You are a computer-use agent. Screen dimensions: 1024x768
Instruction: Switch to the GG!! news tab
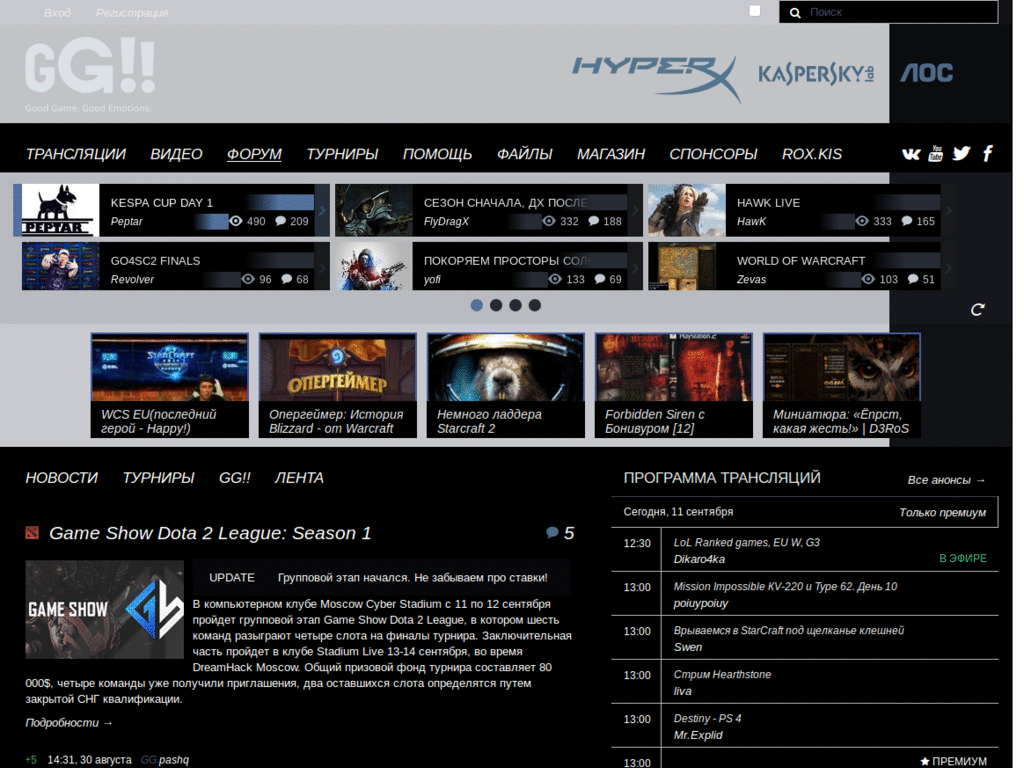point(234,478)
